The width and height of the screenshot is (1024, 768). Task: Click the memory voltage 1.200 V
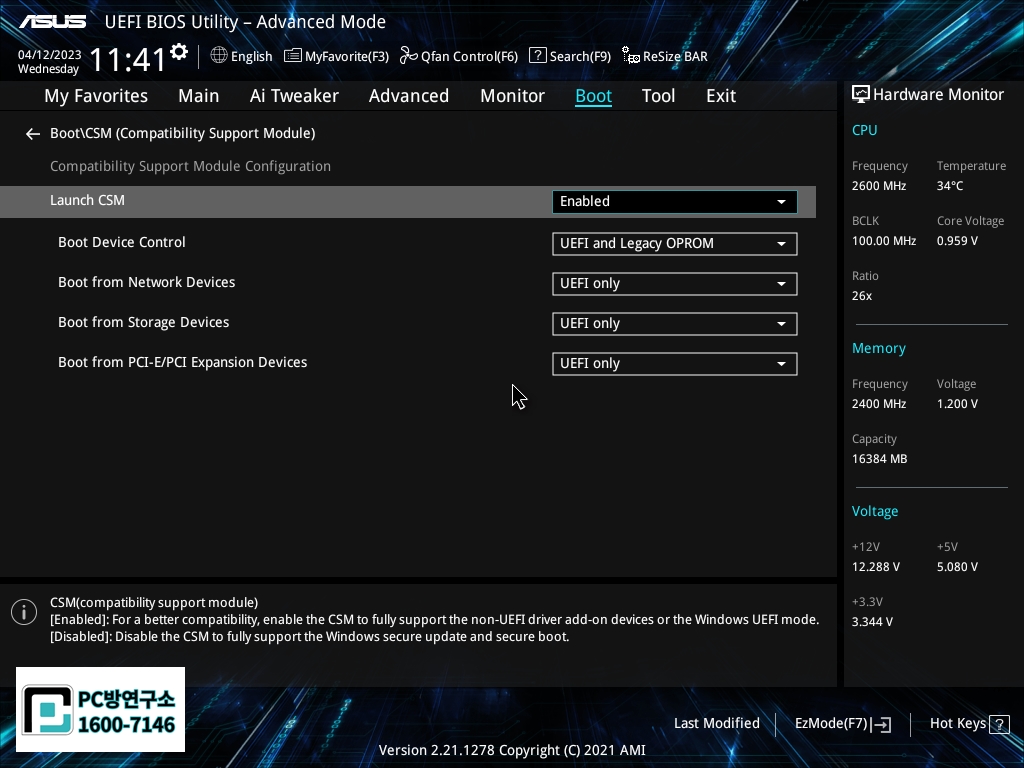click(x=957, y=404)
